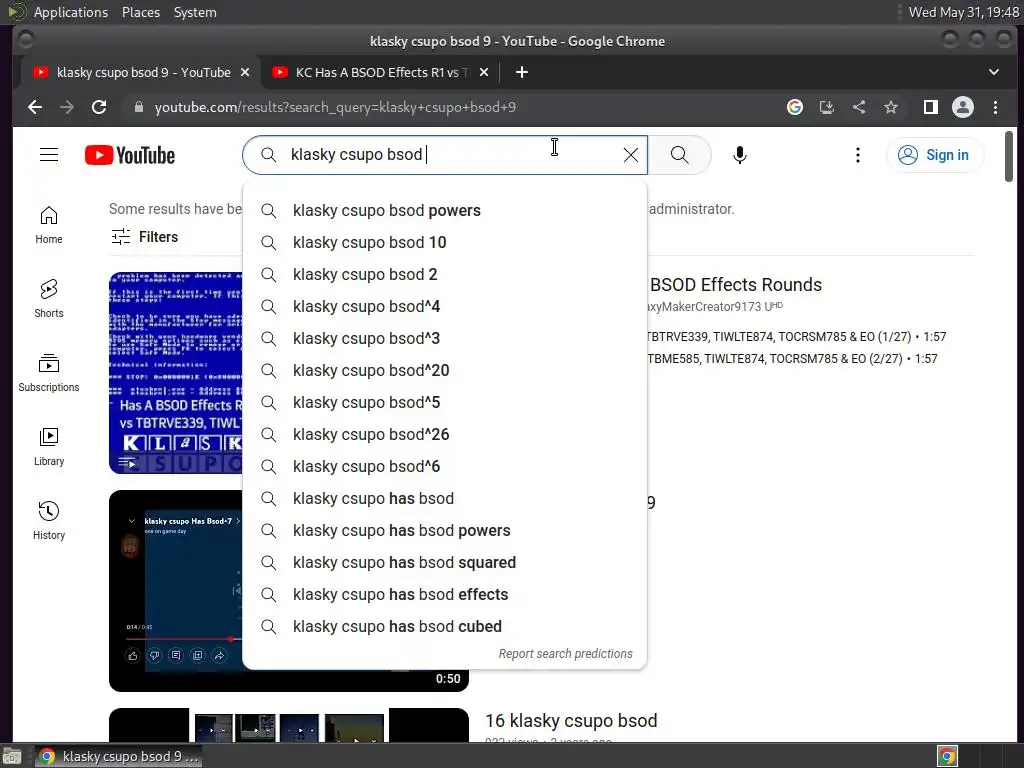Viewport: 1024px width, 768px height.
Task: Select suggestion klasky csupo has bsod squared
Action: point(445,562)
